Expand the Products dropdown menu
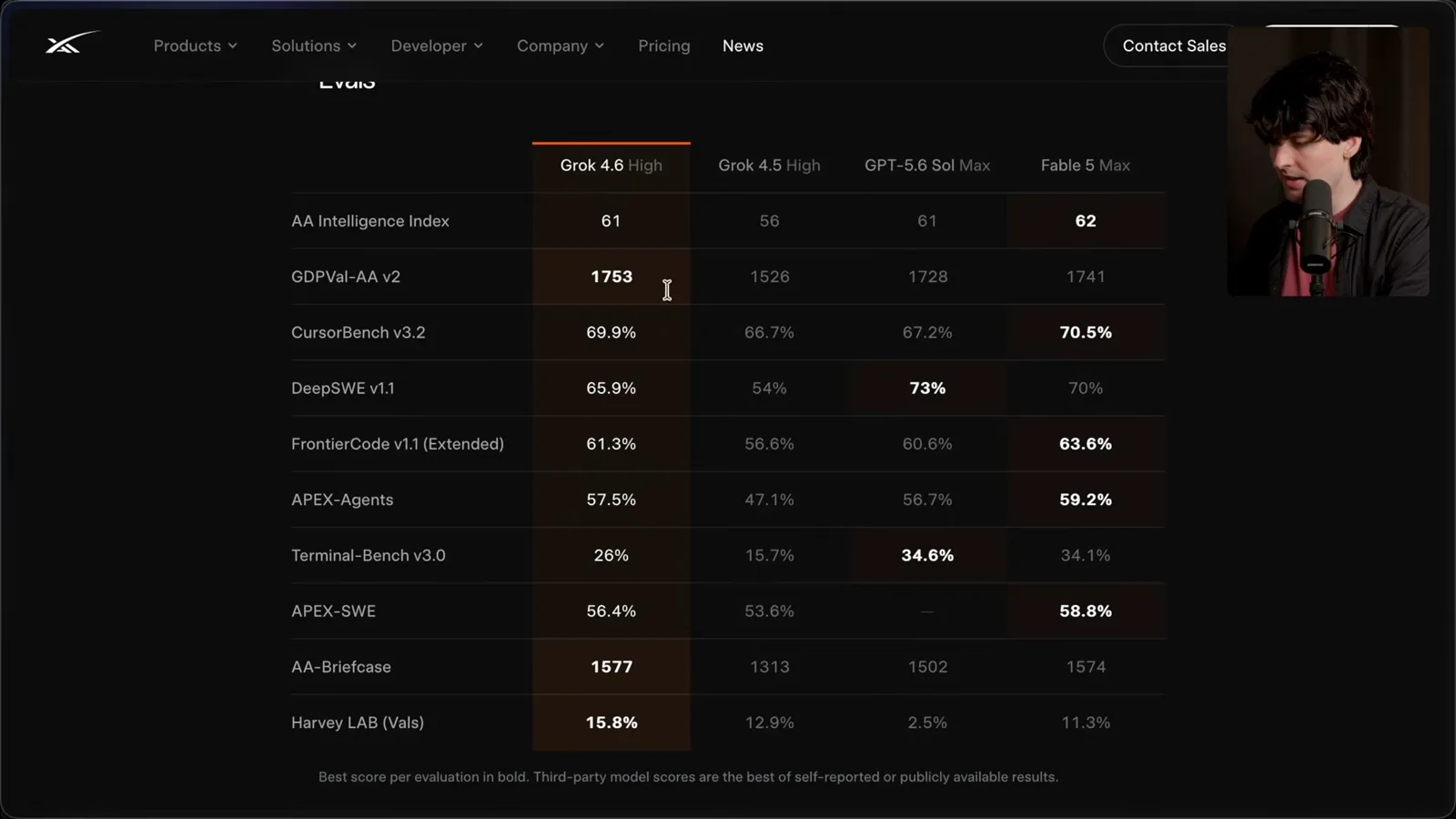 click(196, 45)
